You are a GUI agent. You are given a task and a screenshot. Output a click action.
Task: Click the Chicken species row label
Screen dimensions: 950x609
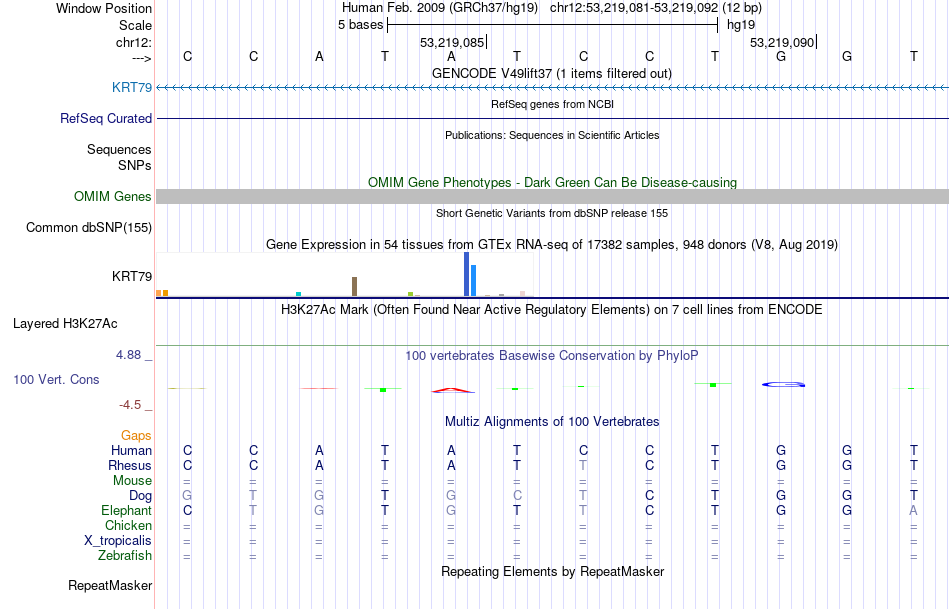coord(128,525)
